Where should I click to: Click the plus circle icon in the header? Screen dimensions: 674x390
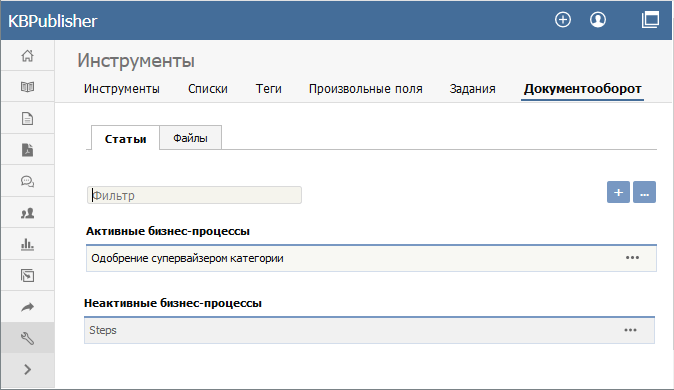(563, 20)
